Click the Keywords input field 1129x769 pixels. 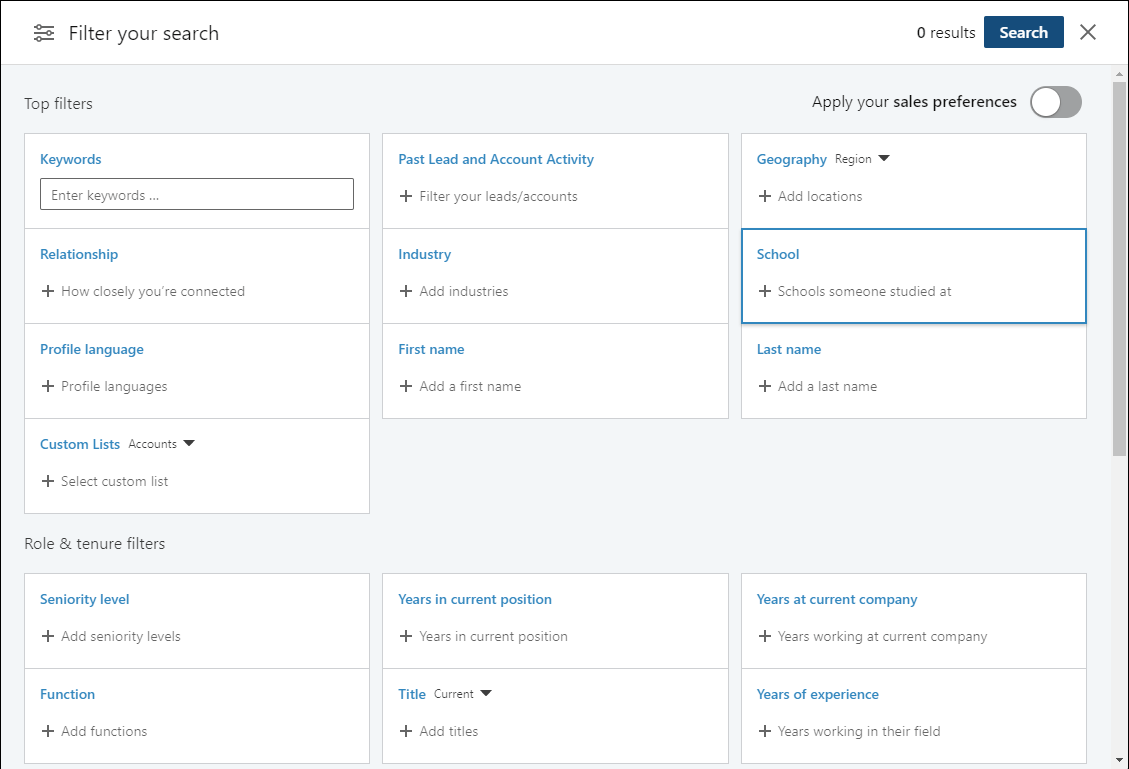pyautogui.click(x=197, y=194)
